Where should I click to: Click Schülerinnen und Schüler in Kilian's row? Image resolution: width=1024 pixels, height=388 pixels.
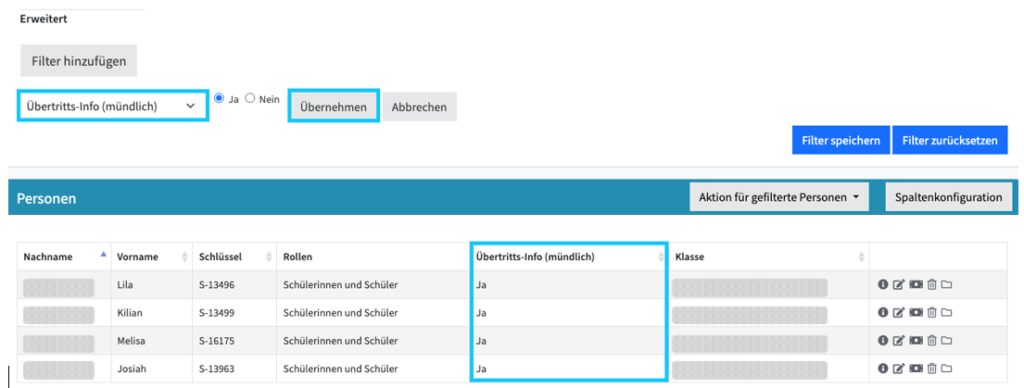pyautogui.click(x=340, y=313)
